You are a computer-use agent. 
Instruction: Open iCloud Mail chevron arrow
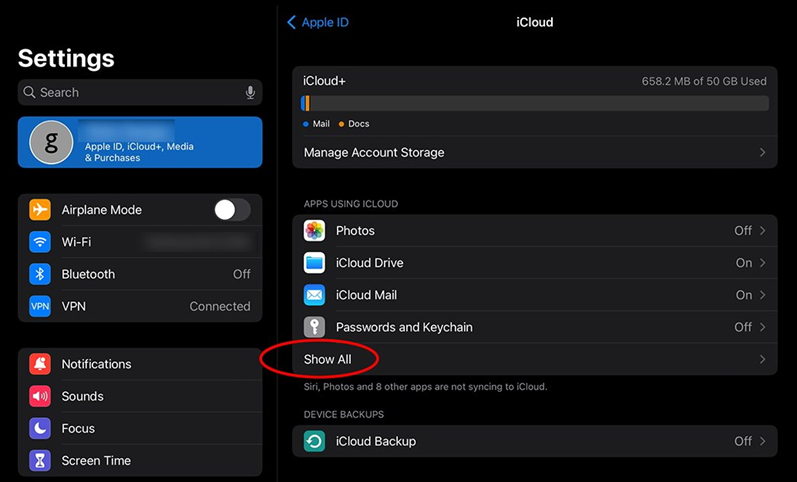[762, 295]
